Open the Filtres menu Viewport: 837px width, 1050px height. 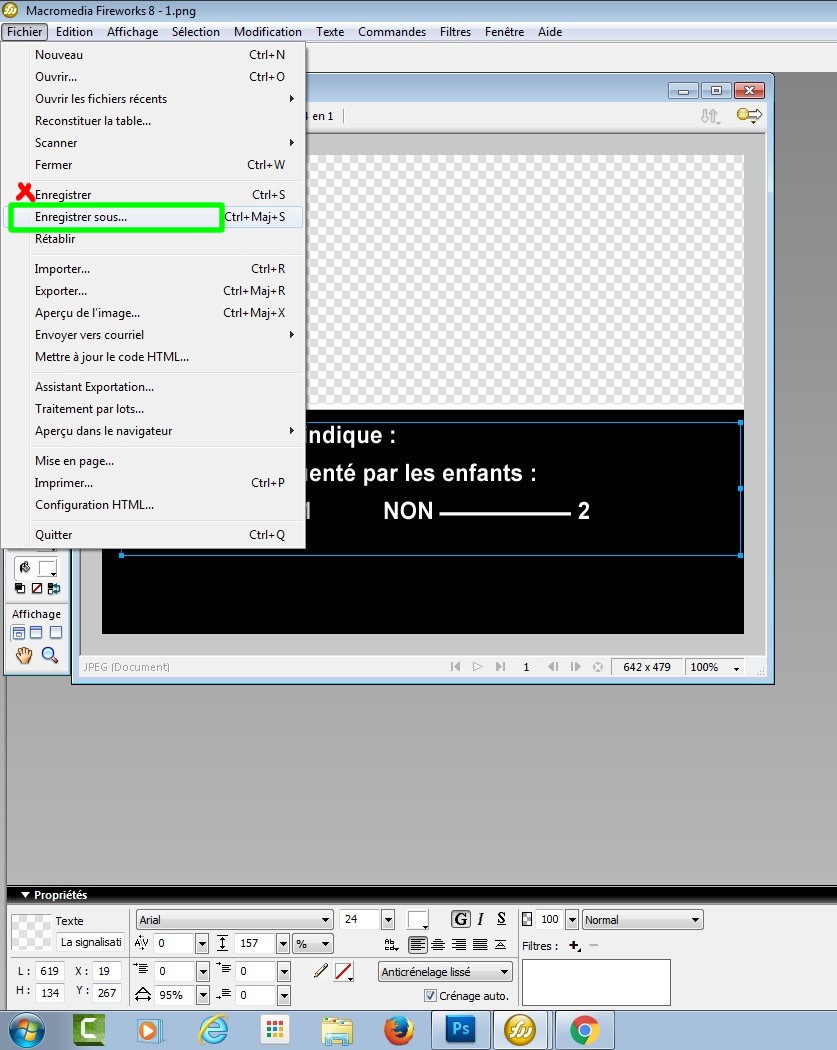(455, 31)
